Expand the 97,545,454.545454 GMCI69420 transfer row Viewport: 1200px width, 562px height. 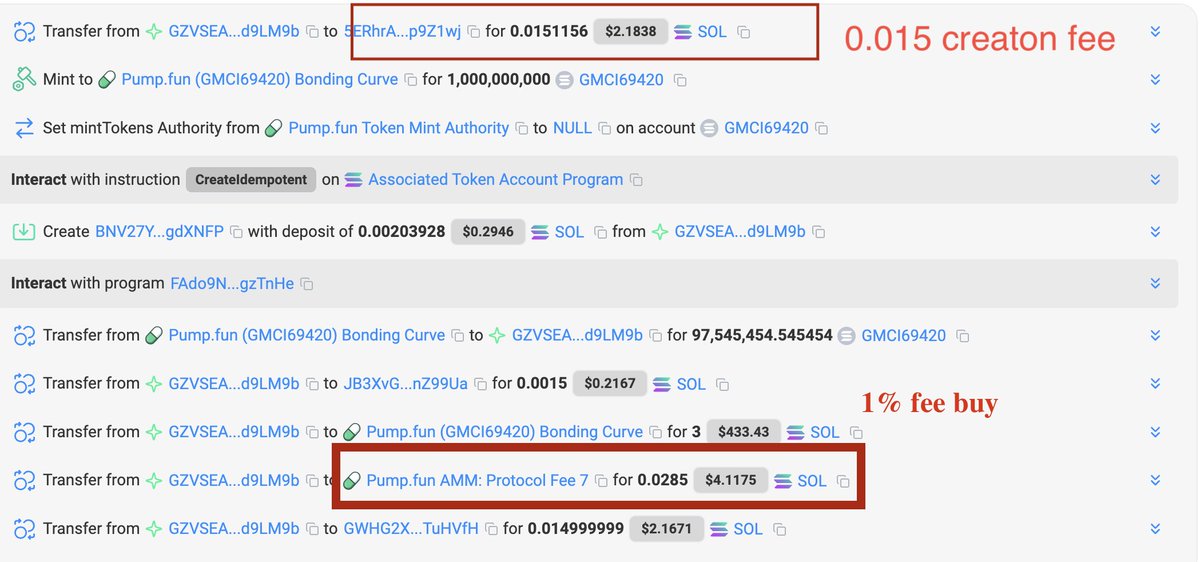(x=1155, y=336)
